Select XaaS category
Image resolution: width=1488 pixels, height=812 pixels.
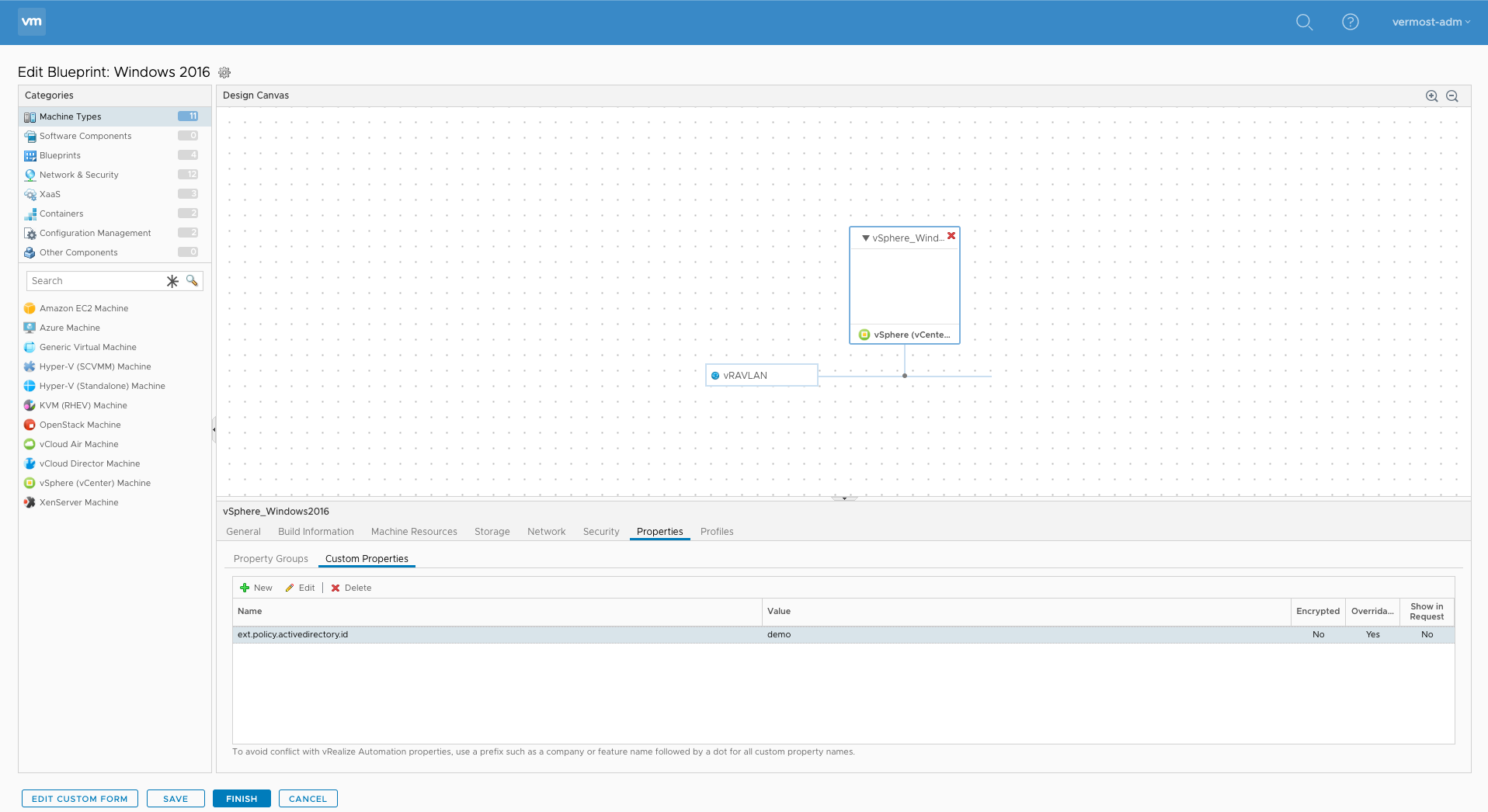pos(115,194)
